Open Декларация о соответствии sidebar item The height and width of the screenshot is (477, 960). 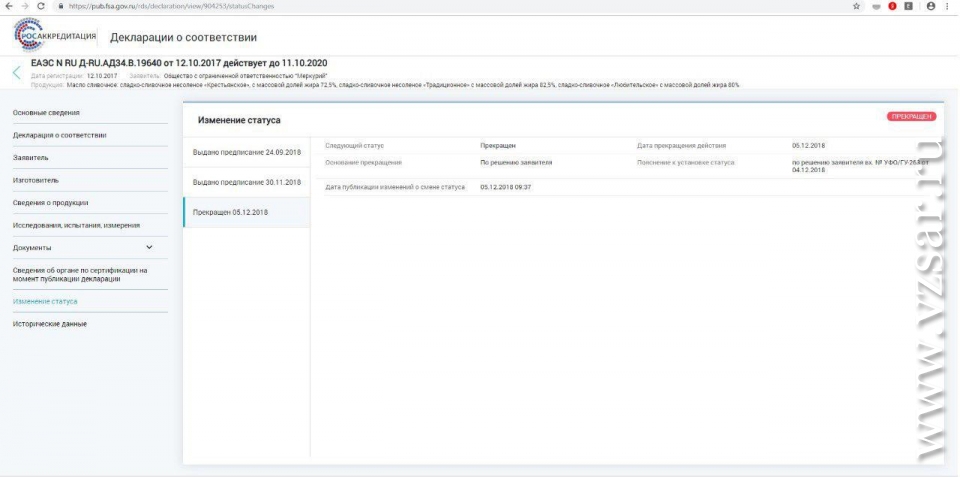(59, 135)
